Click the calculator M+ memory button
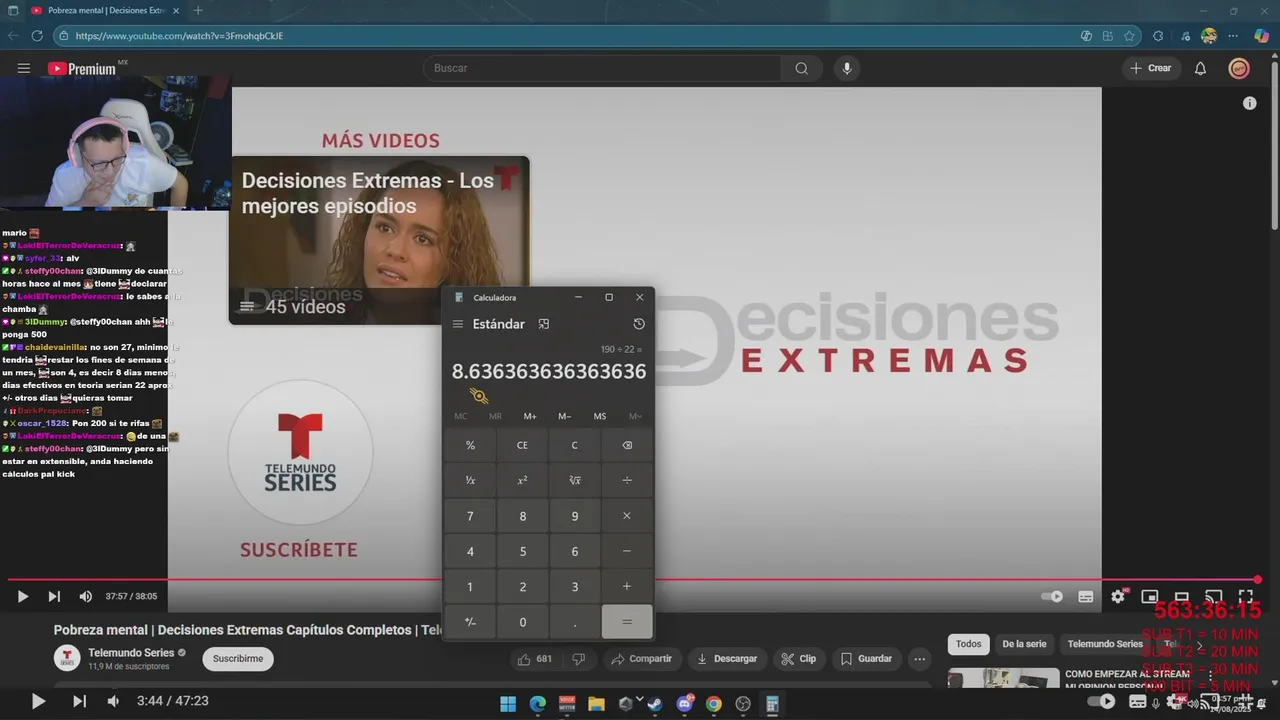Viewport: 1280px width, 720px height. pyautogui.click(x=530, y=416)
